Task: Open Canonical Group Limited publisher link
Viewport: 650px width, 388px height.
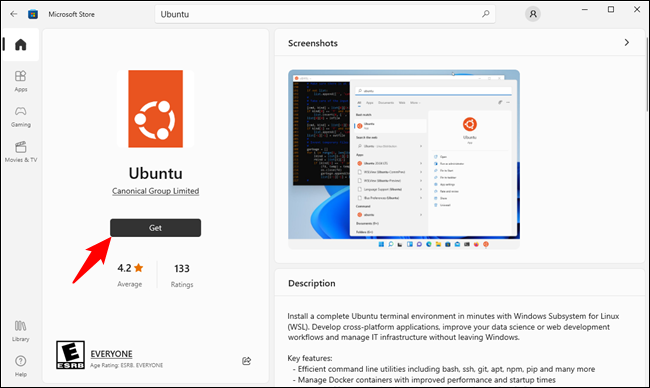Action: pyautogui.click(x=155, y=191)
